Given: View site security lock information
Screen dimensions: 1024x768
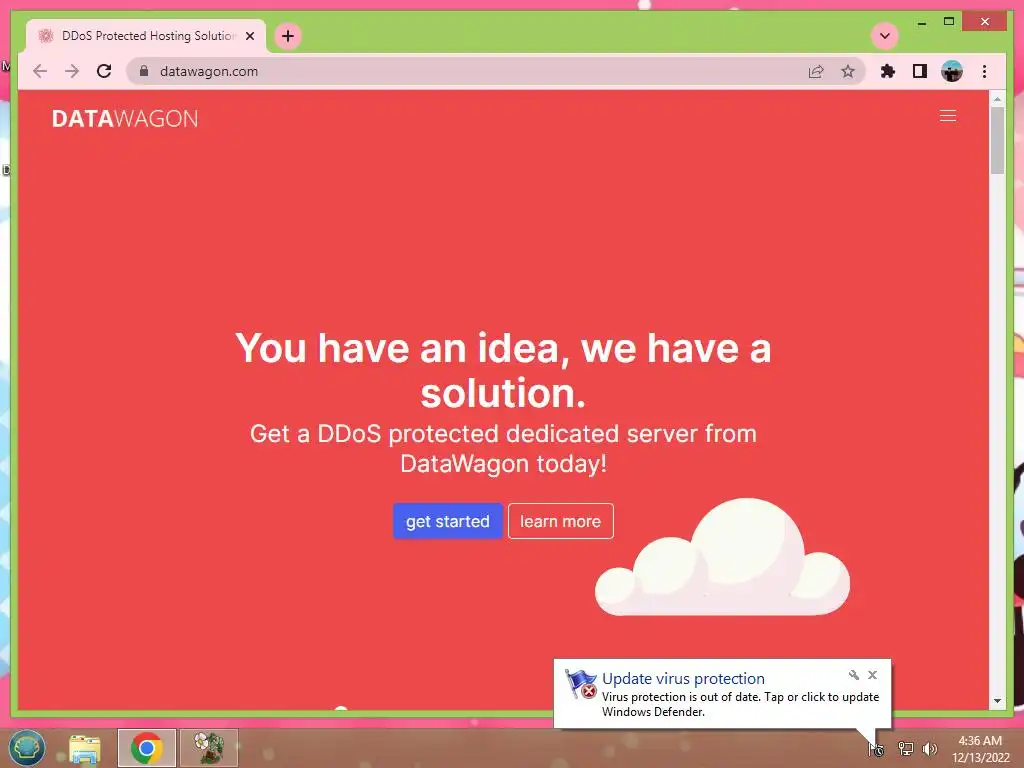Looking at the screenshot, I should coord(144,71).
